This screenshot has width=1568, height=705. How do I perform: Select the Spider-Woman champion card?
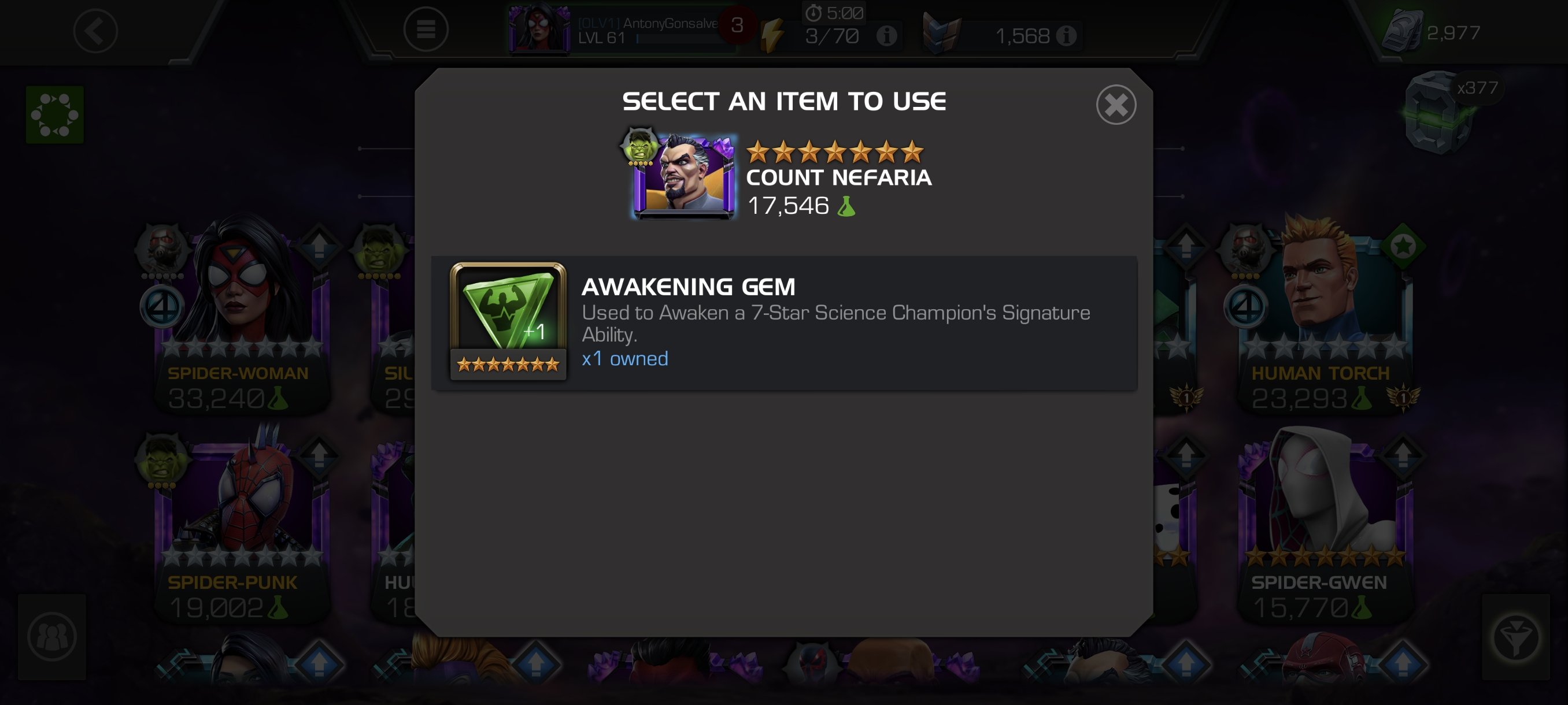click(241, 316)
